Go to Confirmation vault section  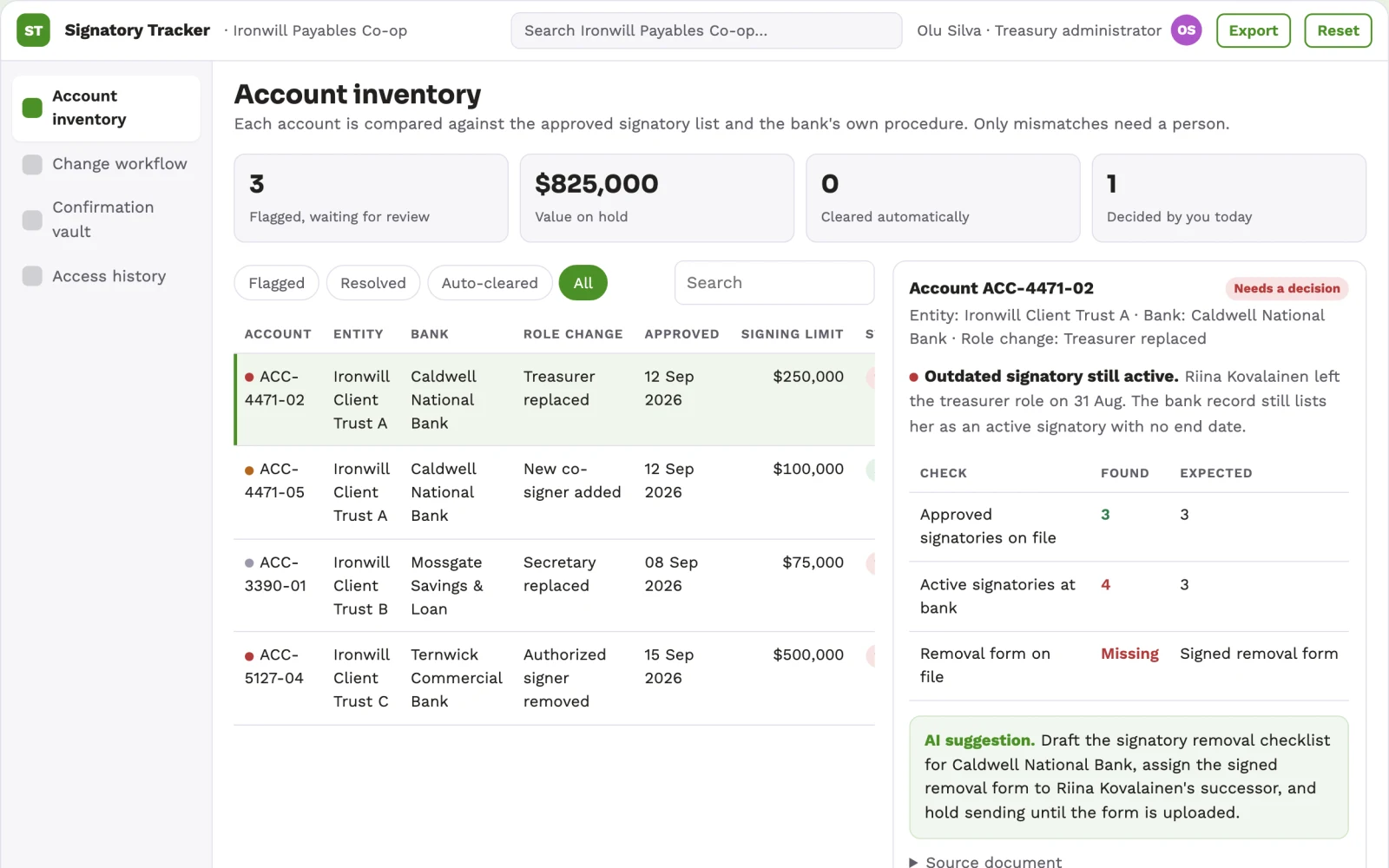pos(106,220)
